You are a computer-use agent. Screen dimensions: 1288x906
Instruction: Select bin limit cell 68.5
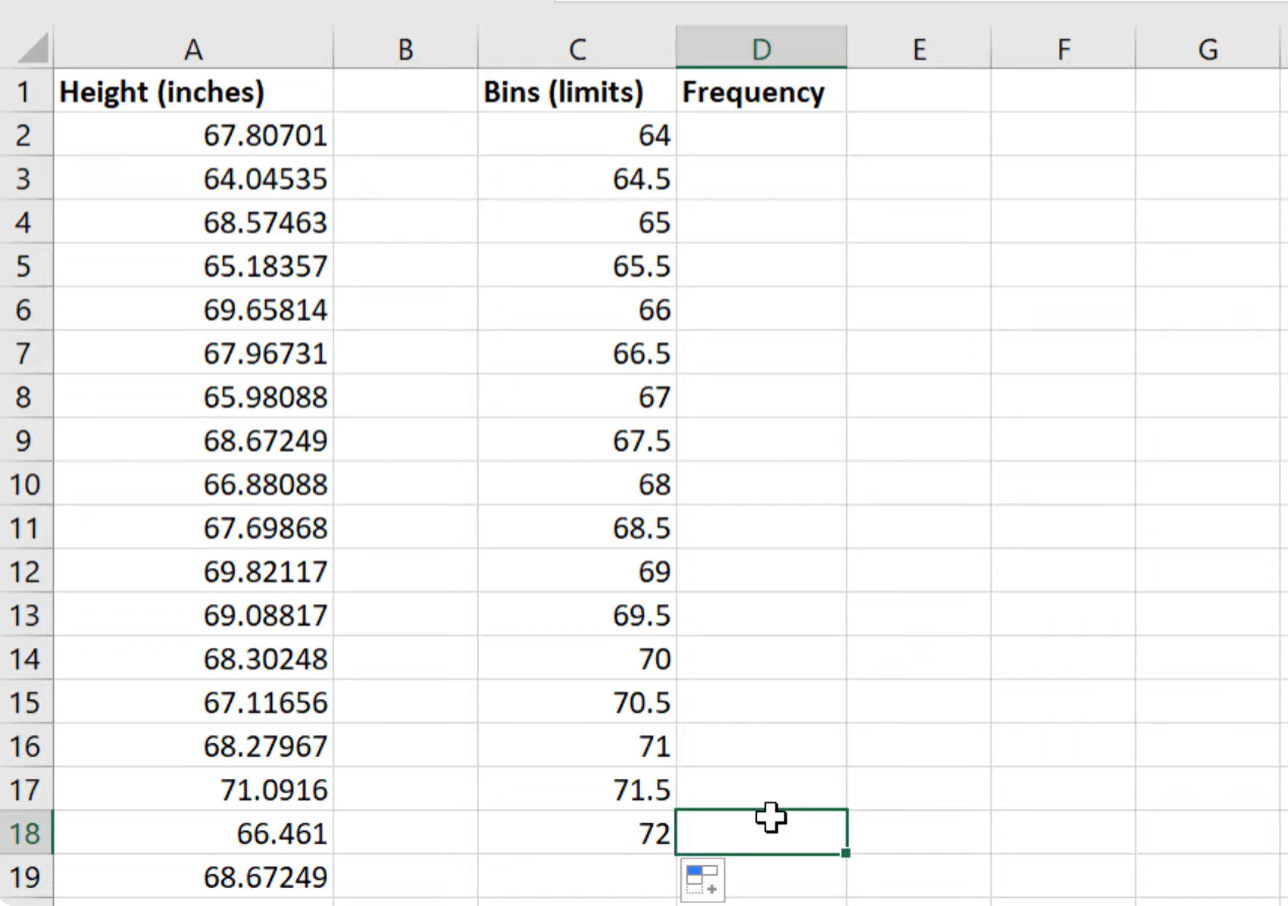[577, 528]
